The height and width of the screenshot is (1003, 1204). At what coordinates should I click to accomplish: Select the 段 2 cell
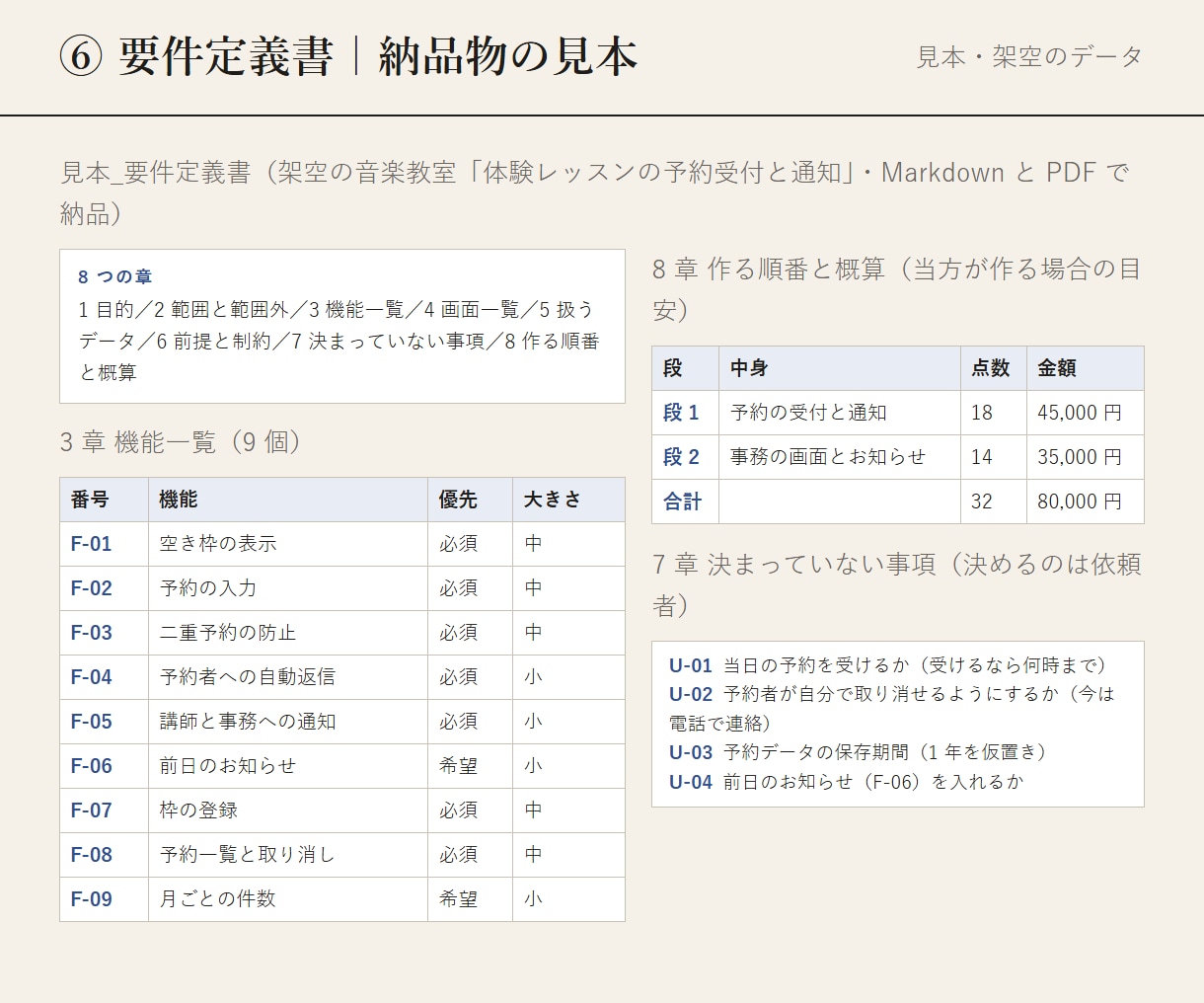pyautogui.click(x=685, y=457)
